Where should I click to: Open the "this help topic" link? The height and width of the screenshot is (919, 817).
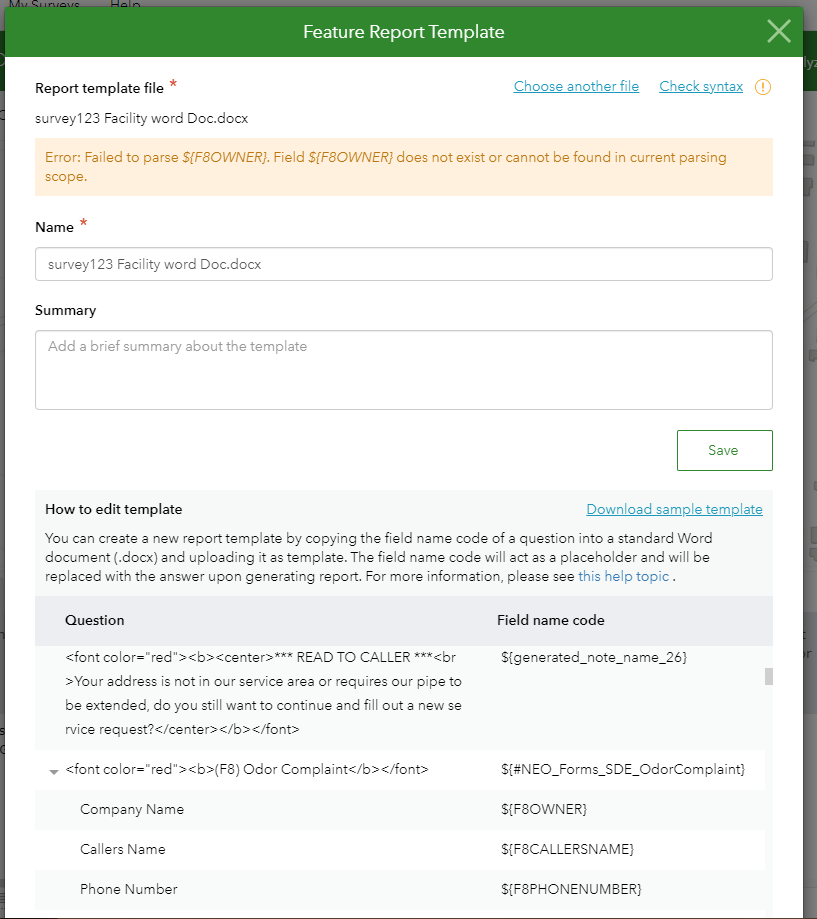point(623,576)
